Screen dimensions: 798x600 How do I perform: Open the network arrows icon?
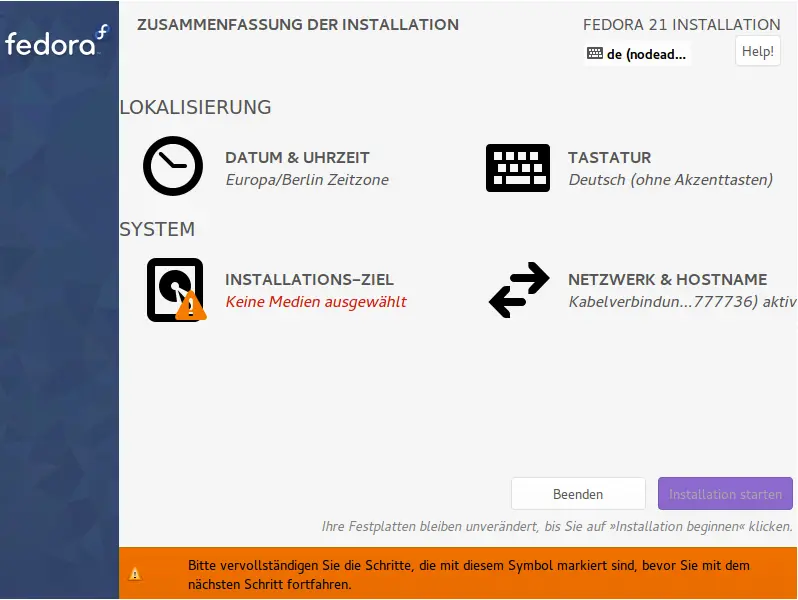point(518,290)
